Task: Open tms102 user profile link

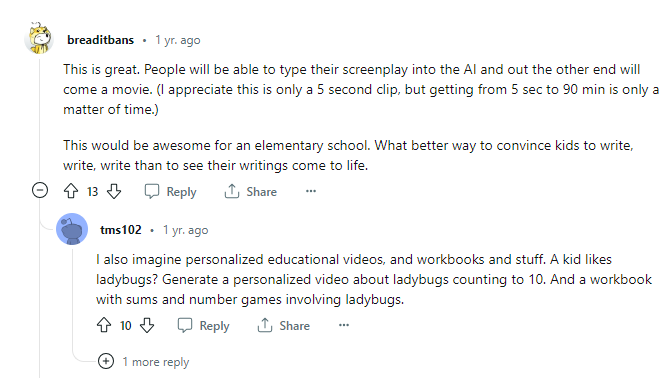Action: (x=121, y=230)
